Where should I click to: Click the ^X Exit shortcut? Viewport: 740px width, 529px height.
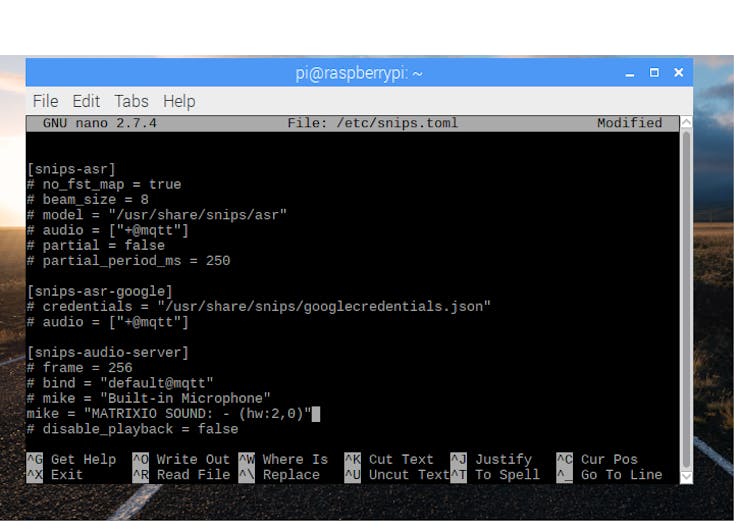[x=55, y=474]
